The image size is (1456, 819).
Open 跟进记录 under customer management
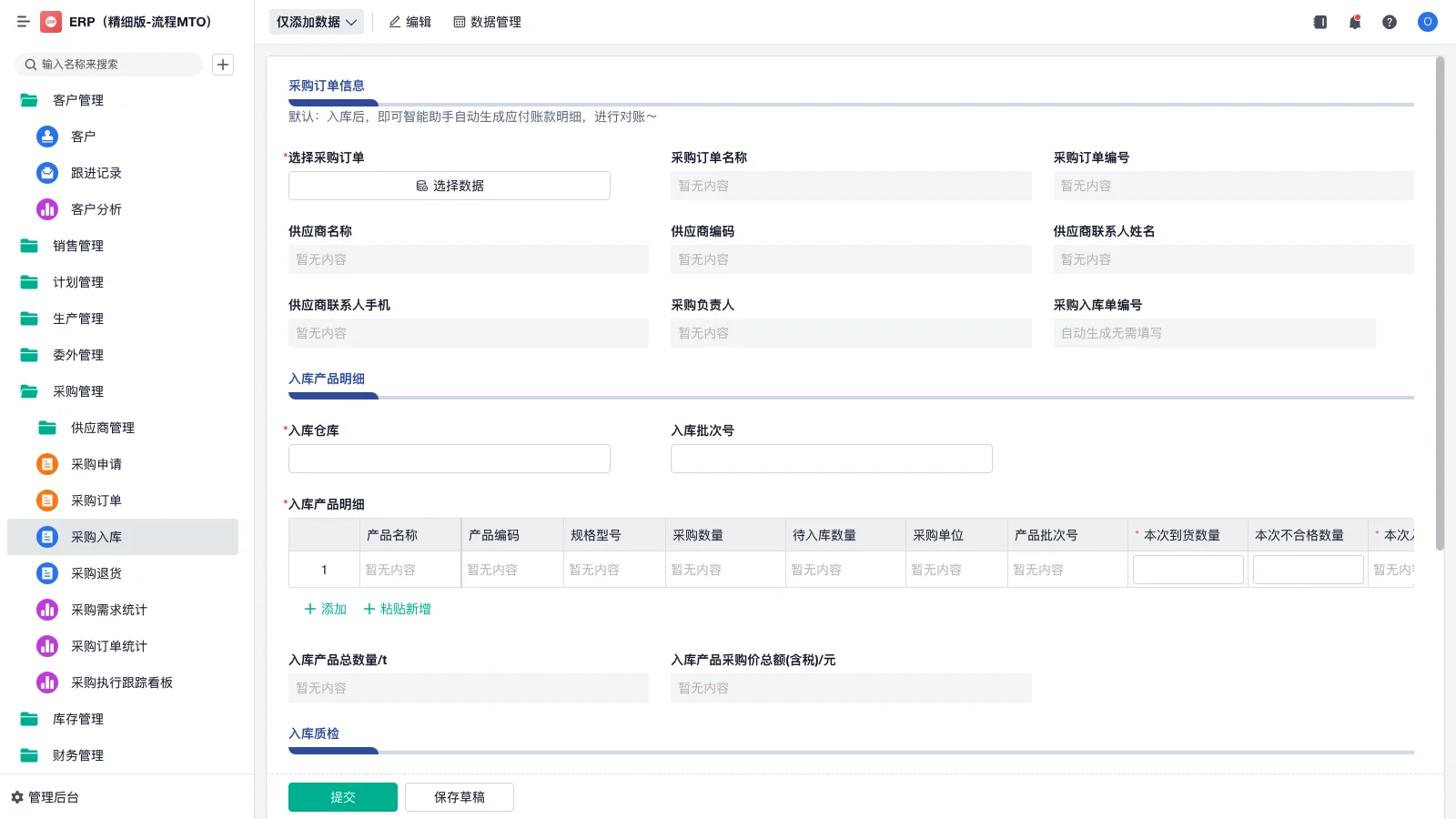pyautogui.click(x=94, y=173)
